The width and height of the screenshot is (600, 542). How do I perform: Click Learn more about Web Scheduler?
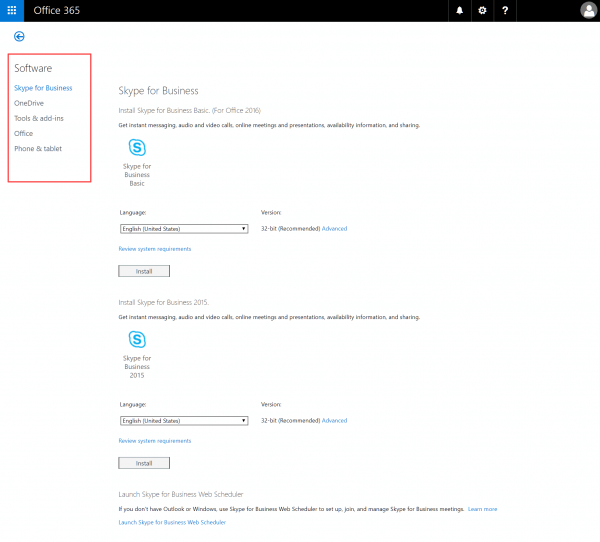[483, 509]
